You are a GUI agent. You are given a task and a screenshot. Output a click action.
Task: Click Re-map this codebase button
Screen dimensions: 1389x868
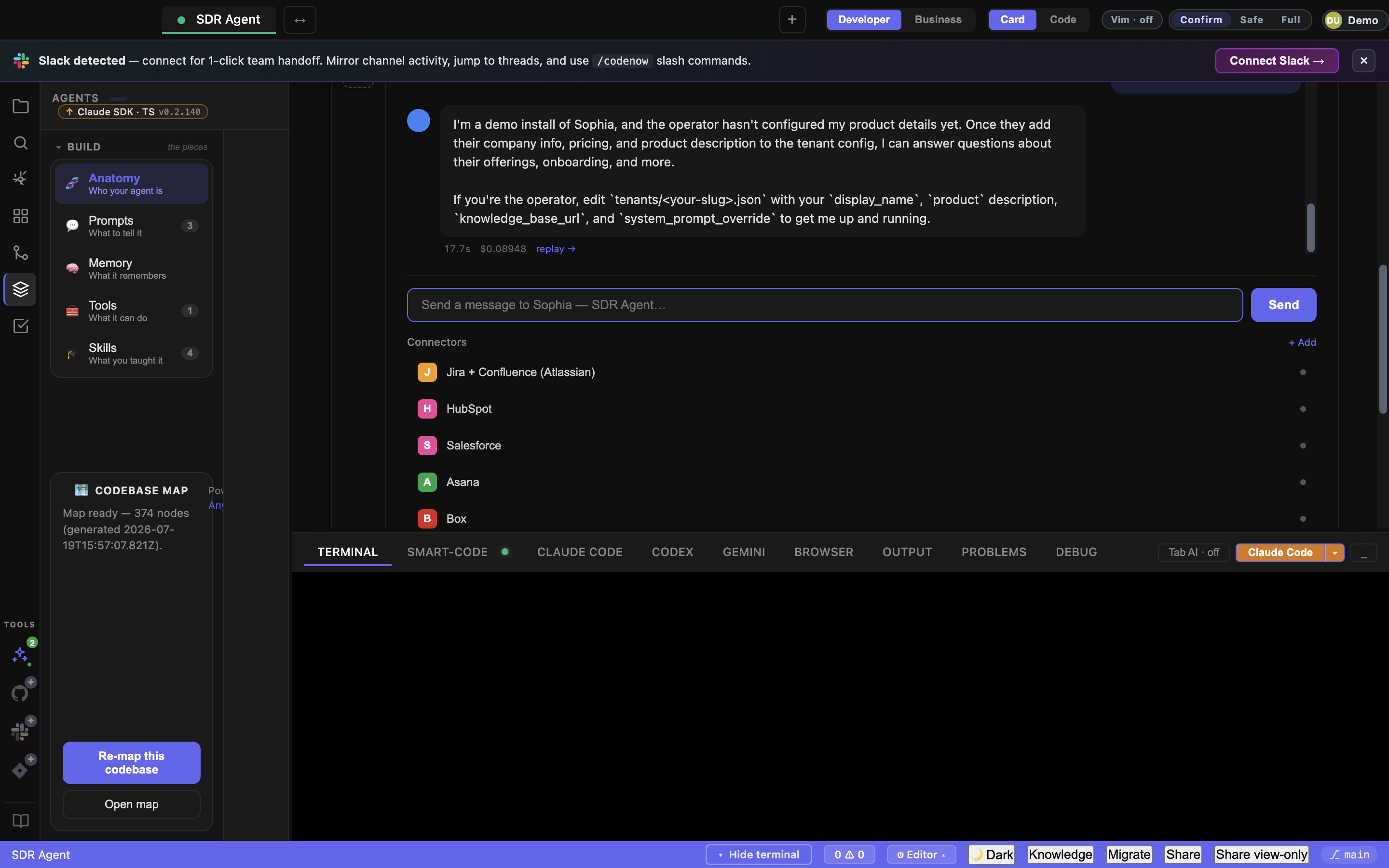click(132, 763)
